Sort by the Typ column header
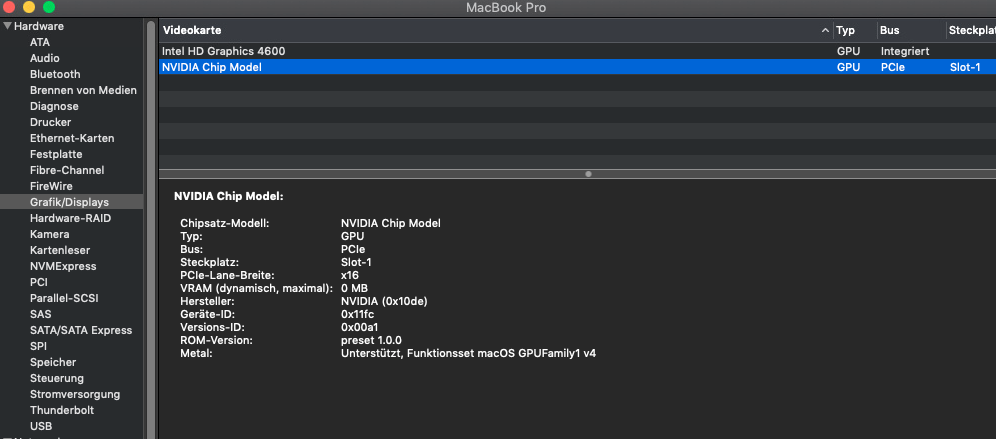 point(846,31)
